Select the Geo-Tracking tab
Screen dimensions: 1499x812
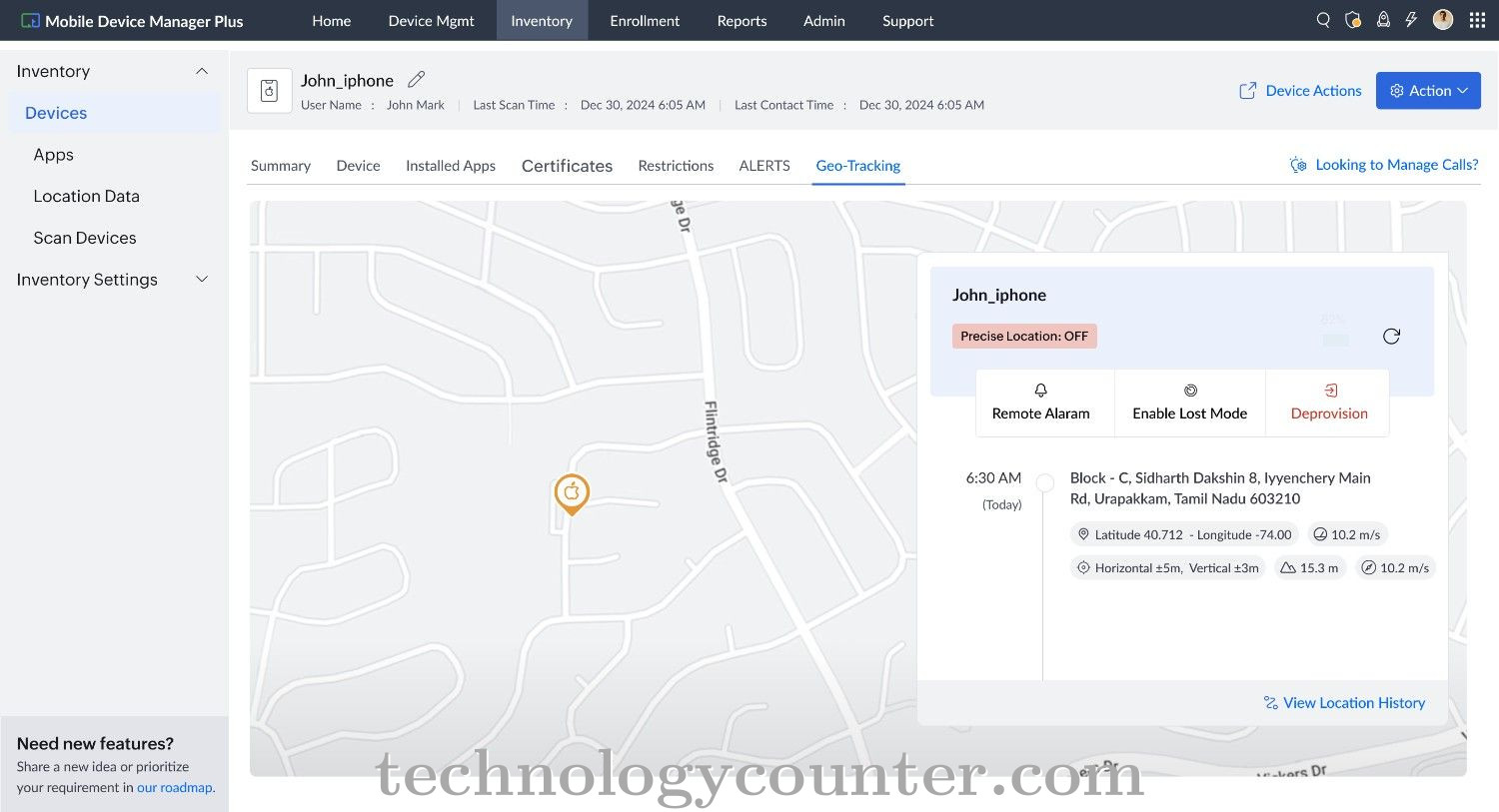point(858,166)
